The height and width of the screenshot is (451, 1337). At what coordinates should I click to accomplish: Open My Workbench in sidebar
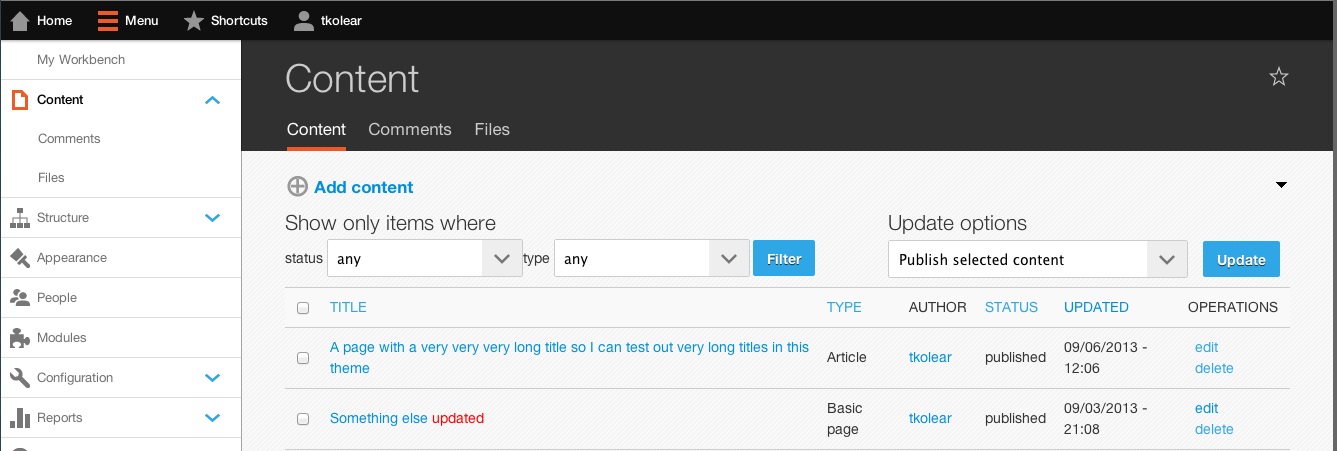pos(81,60)
